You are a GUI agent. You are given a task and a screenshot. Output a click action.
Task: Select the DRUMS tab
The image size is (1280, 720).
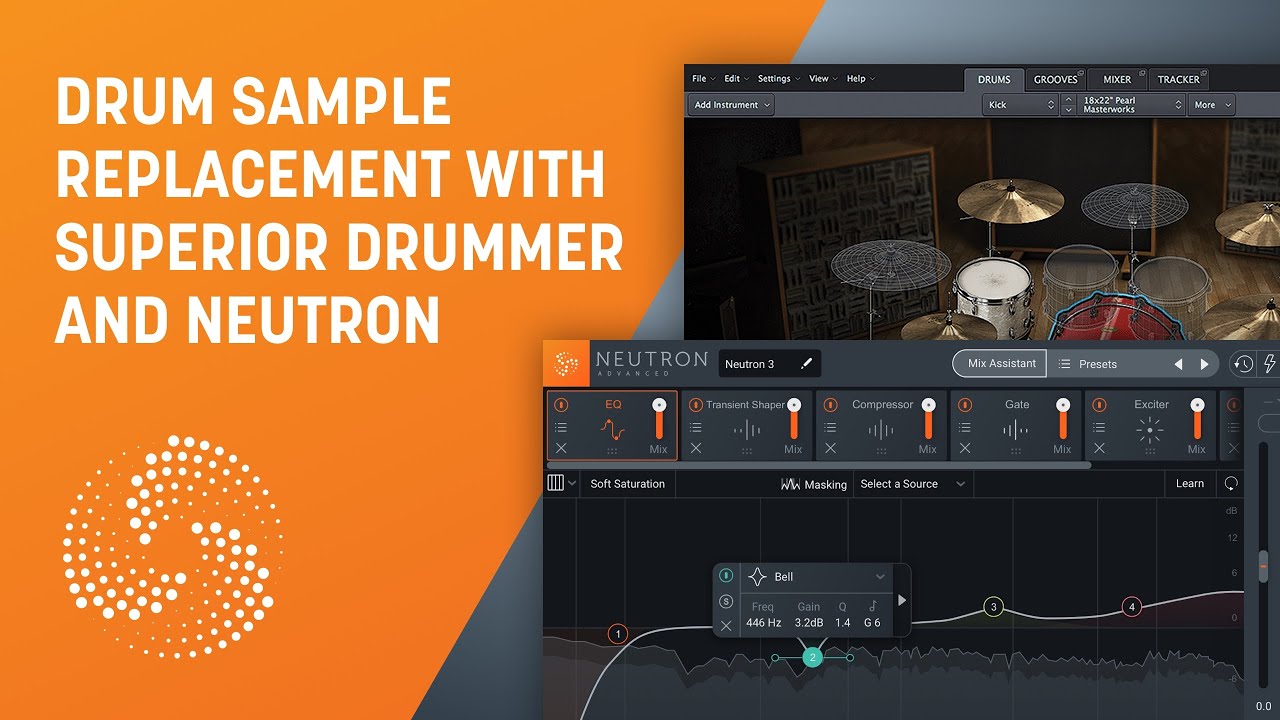pyautogui.click(x=994, y=79)
